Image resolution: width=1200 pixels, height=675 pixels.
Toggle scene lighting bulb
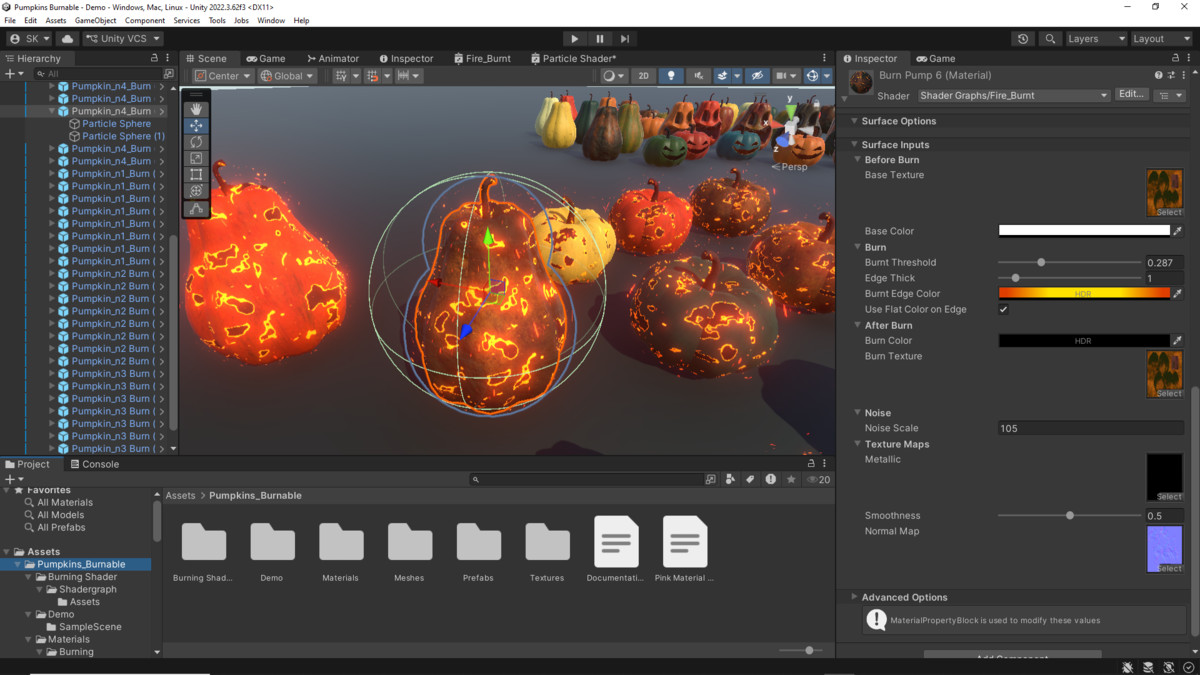[670, 76]
